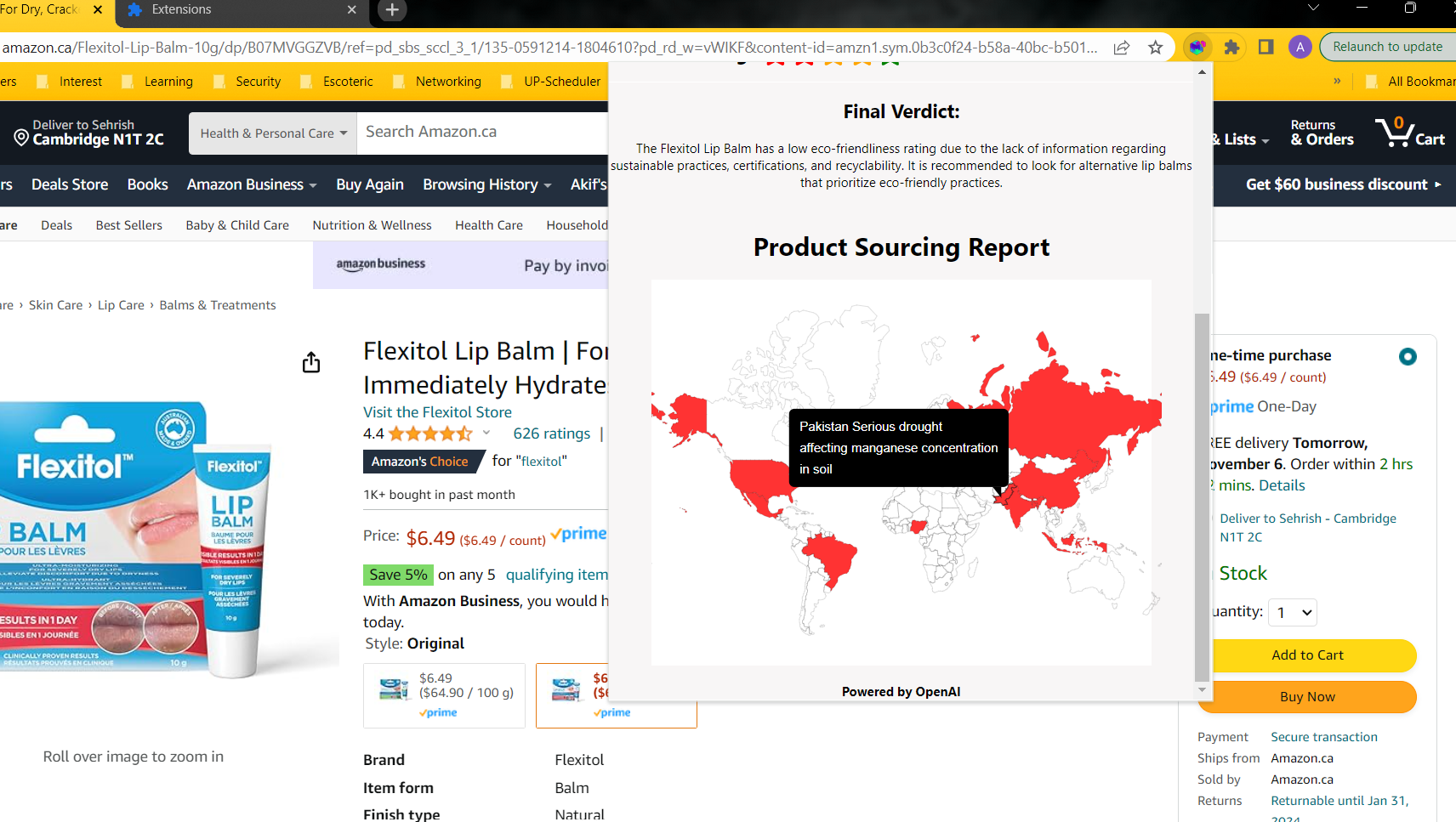Image resolution: width=1456 pixels, height=822 pixels.
Task: Open the tab search chevron in title bar
Action: click(x=1313, y=8)
